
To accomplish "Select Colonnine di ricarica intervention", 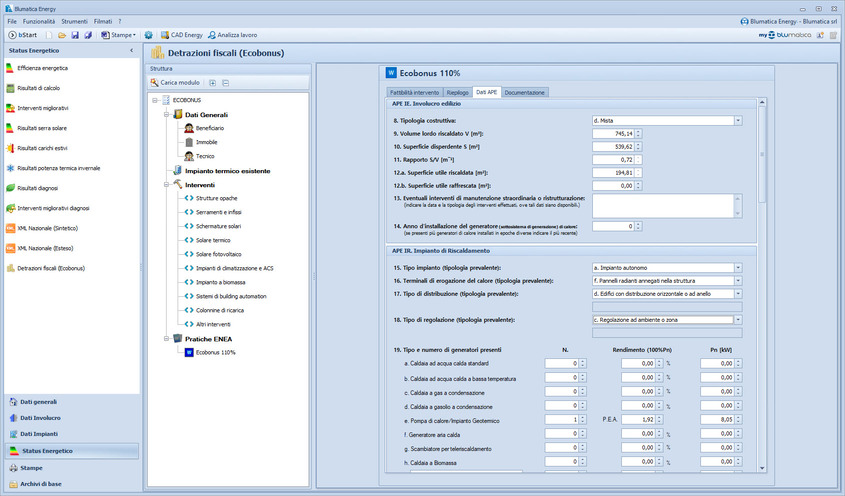I will pyautogui.click(x=220, y=311).
